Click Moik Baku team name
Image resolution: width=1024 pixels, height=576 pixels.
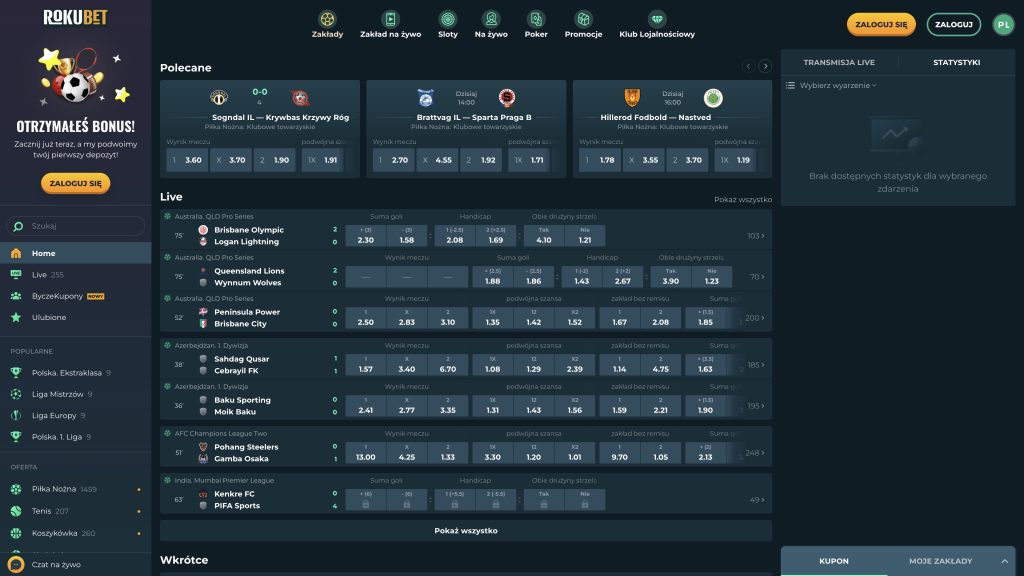235,412
